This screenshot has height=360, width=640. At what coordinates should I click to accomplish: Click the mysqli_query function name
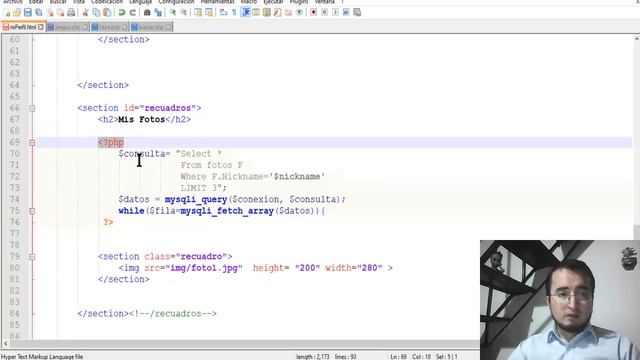[x=196, y=200]
